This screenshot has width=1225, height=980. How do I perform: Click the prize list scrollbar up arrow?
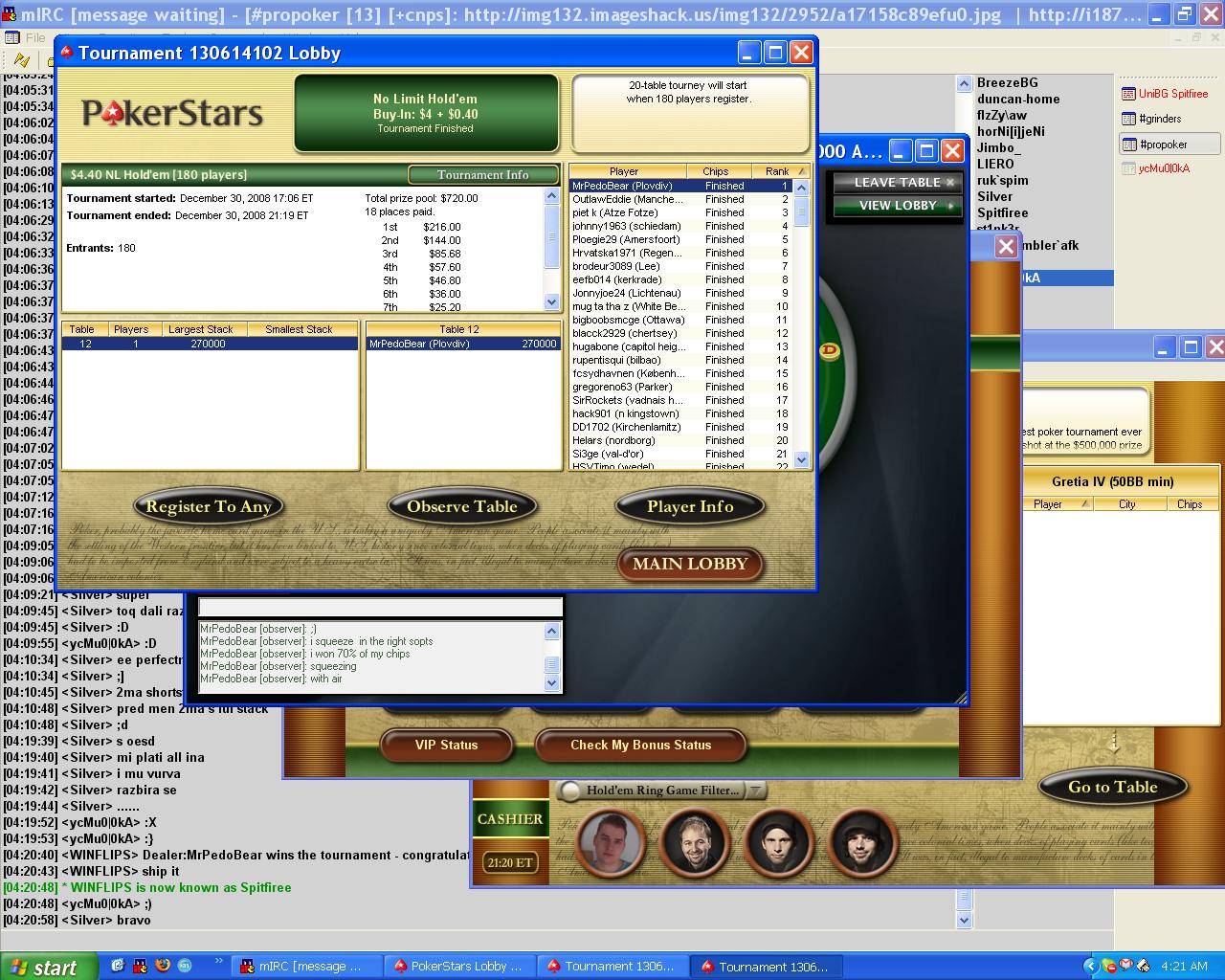[551, 196]
